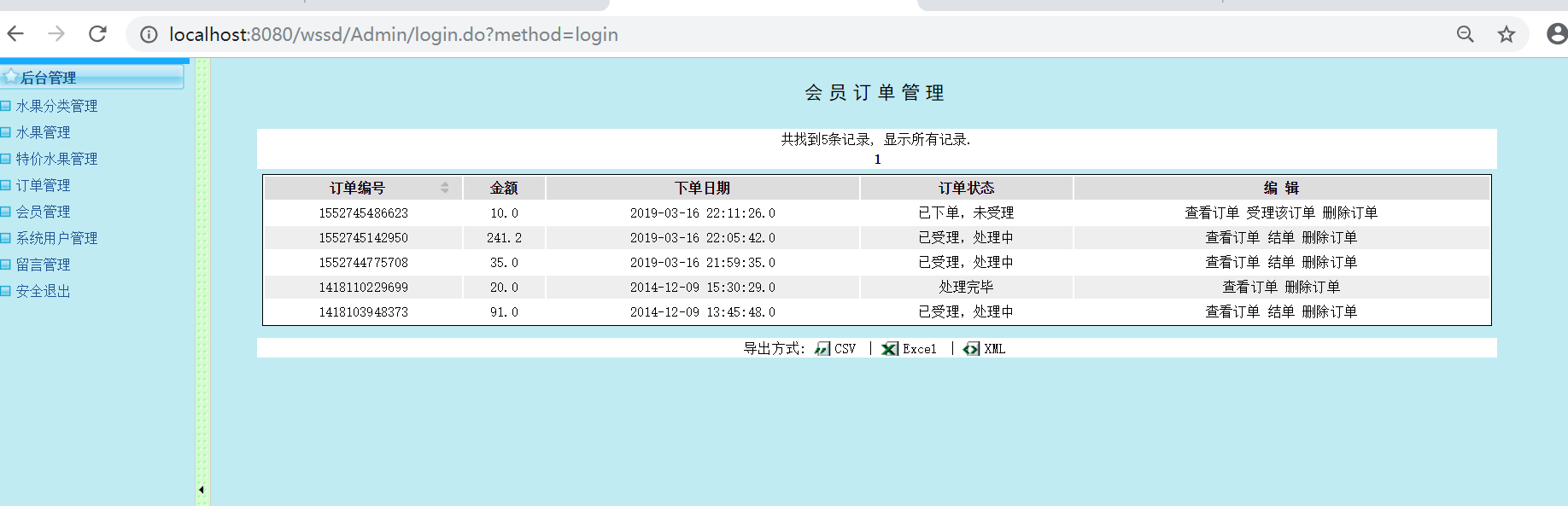Viewport: 1568px width, 506px height.
Task: Click the CSV export icon
Action: tap(822, 349)
